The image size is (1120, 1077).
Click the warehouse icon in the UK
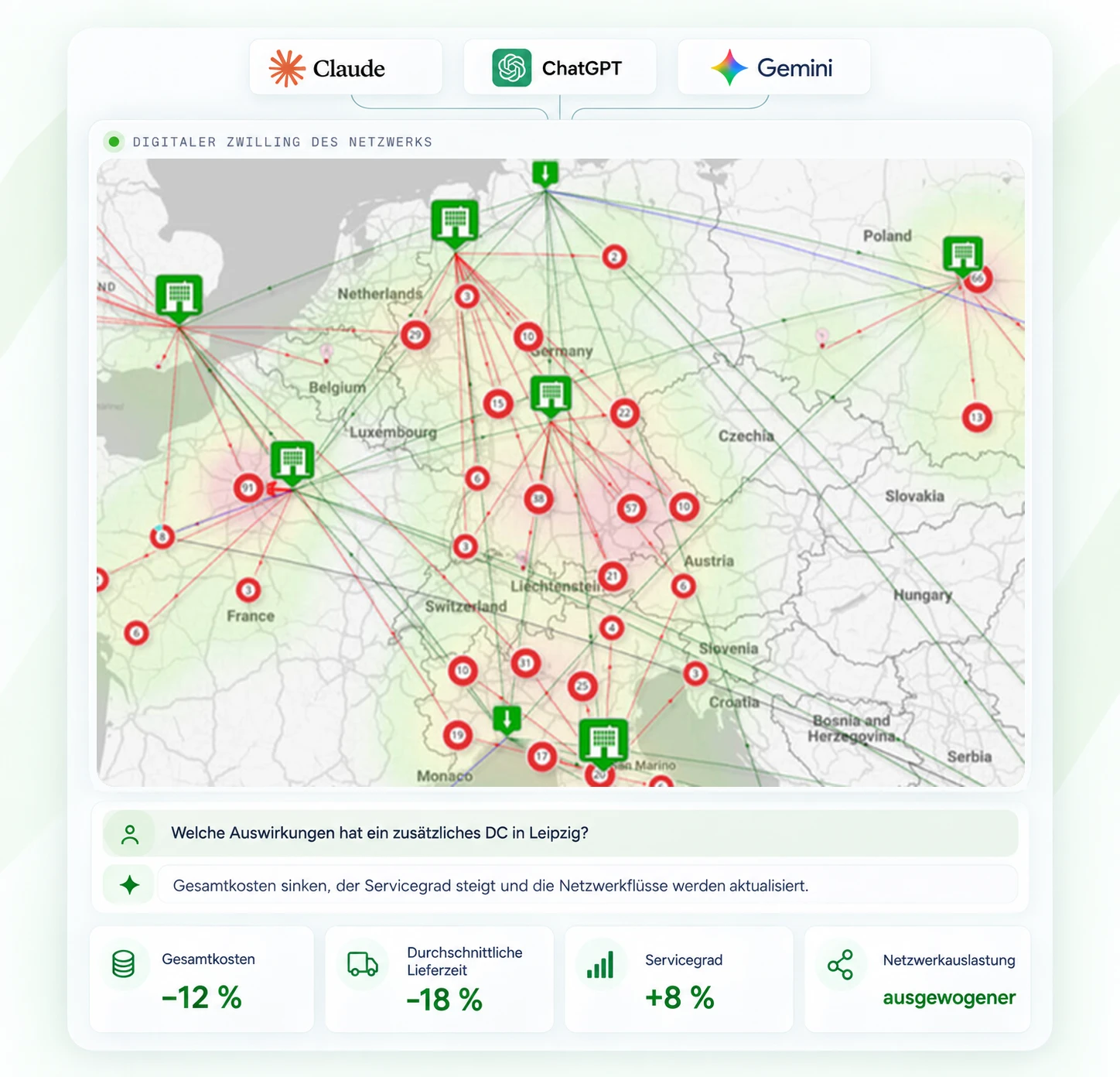click(x=179, y=298)
